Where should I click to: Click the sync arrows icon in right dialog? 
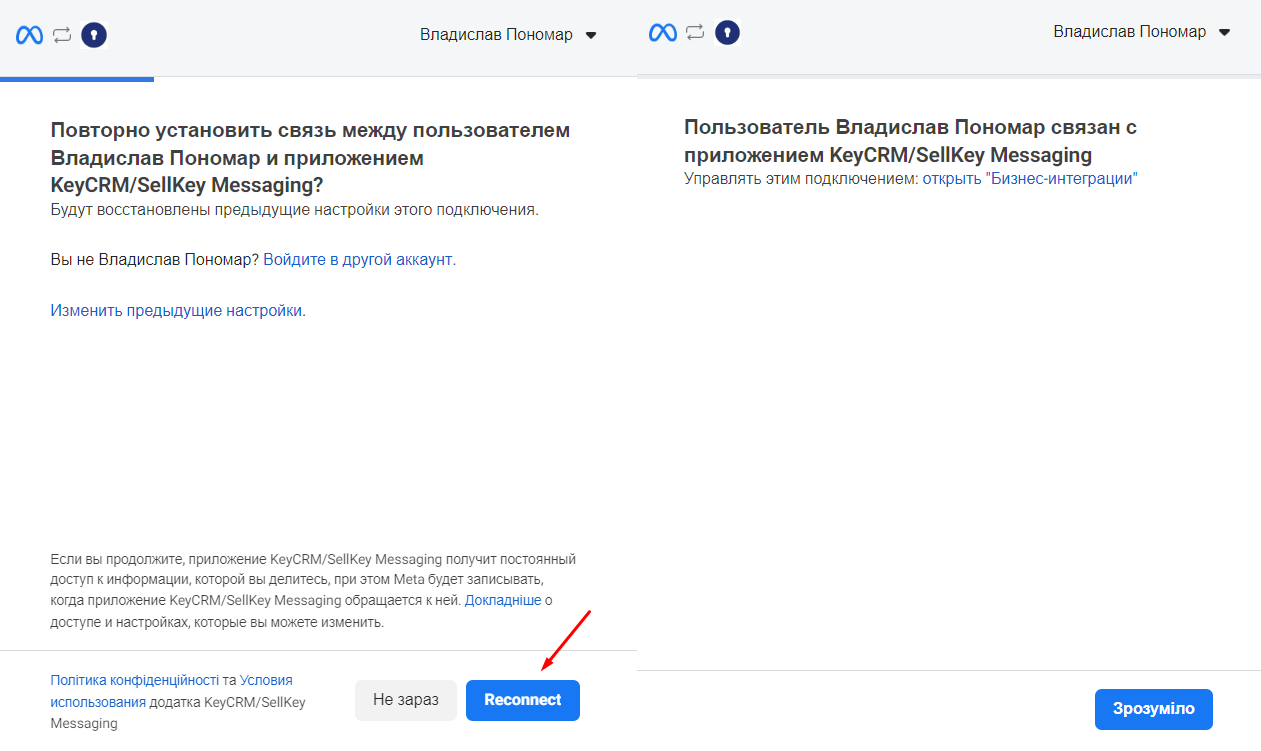(695, 33)
